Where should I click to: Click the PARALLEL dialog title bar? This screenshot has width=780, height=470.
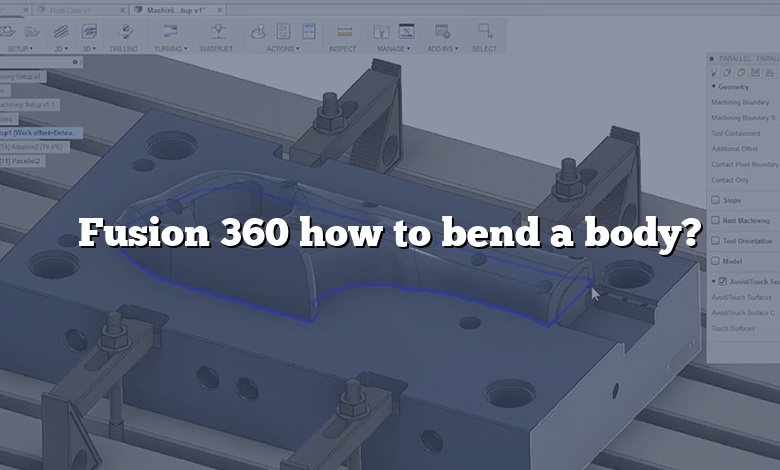(x=743, y=59)
